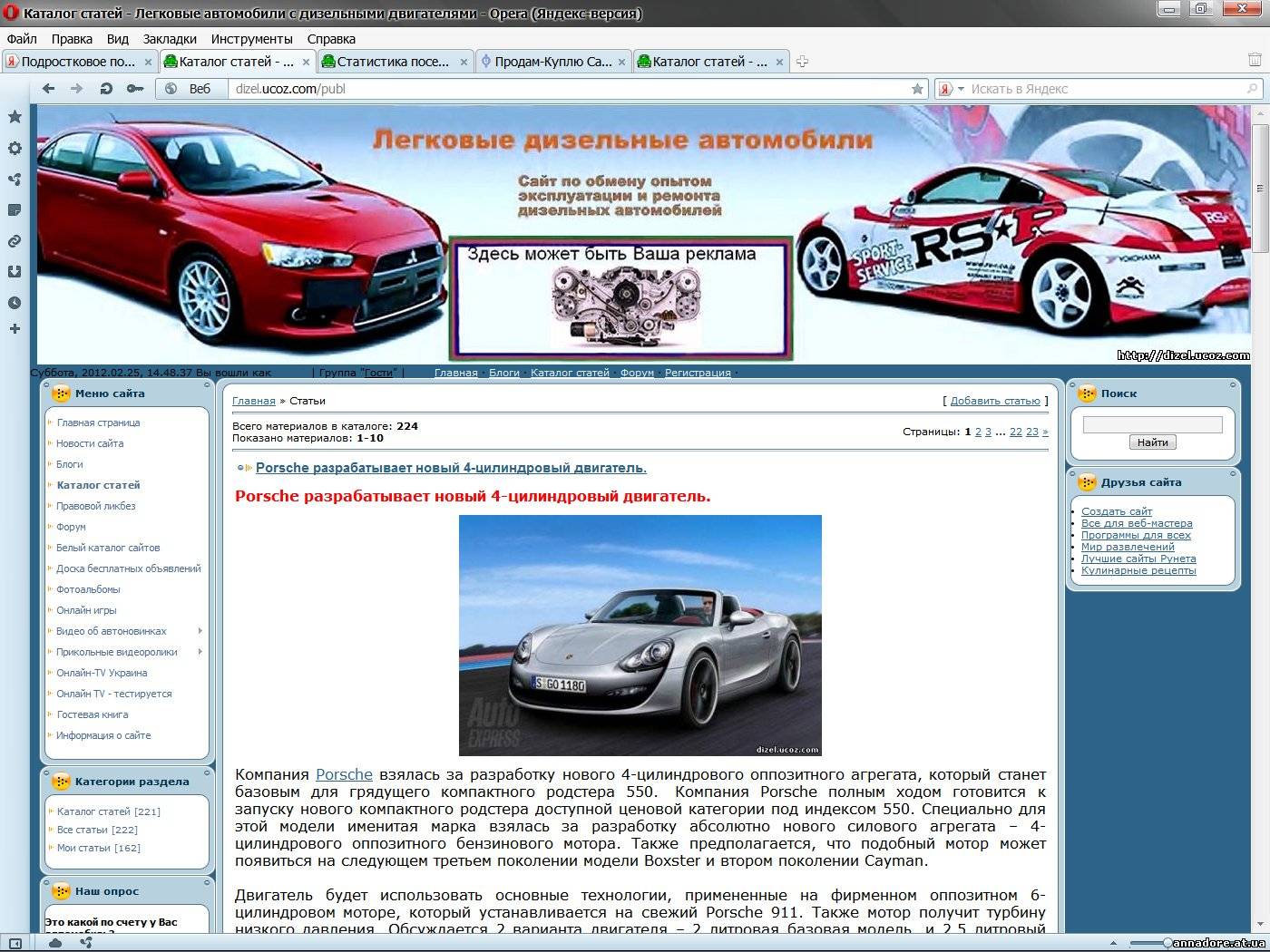Click the inline 'Porsche' link in article text
The image size is (1270, 952).
click(344, 774)
